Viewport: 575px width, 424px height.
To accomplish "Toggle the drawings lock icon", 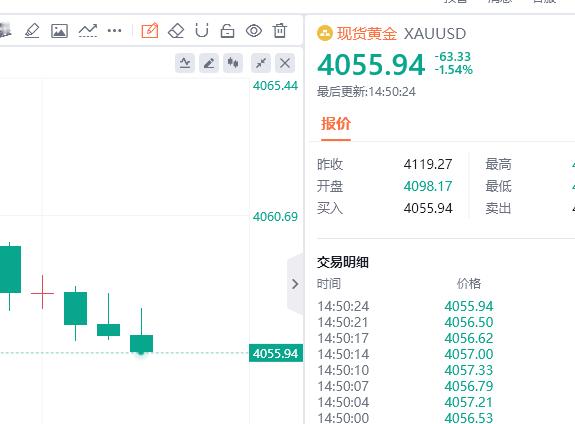I will coord(227,31).
